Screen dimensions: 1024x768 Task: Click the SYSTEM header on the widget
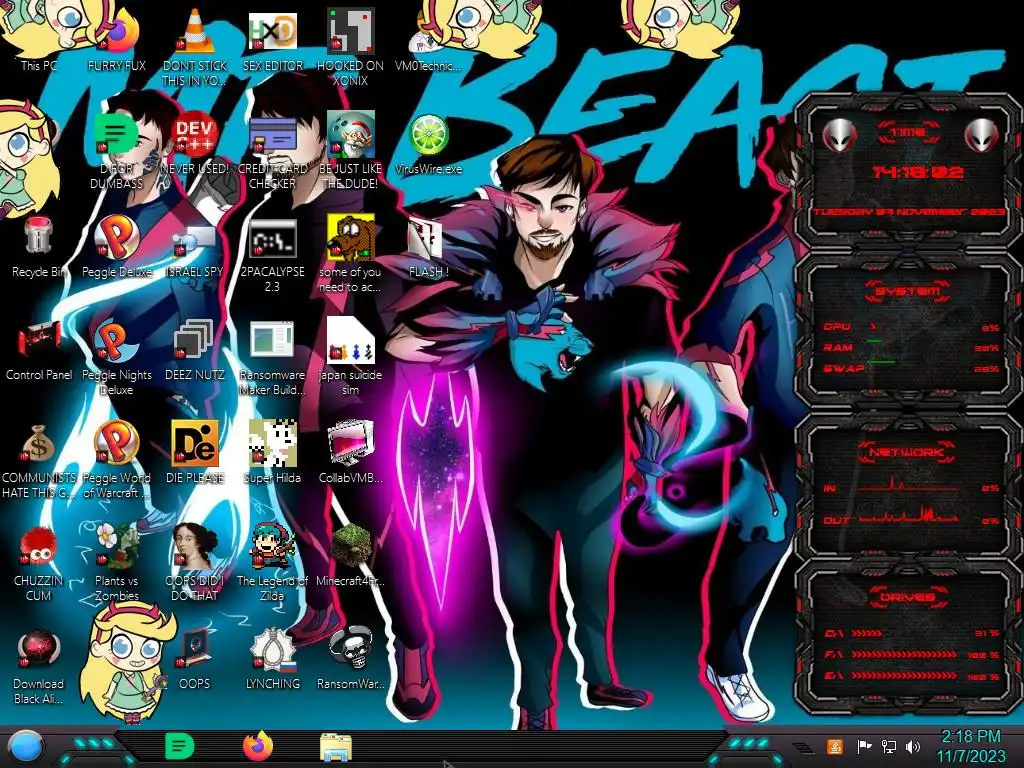click(x=907, y=291)
